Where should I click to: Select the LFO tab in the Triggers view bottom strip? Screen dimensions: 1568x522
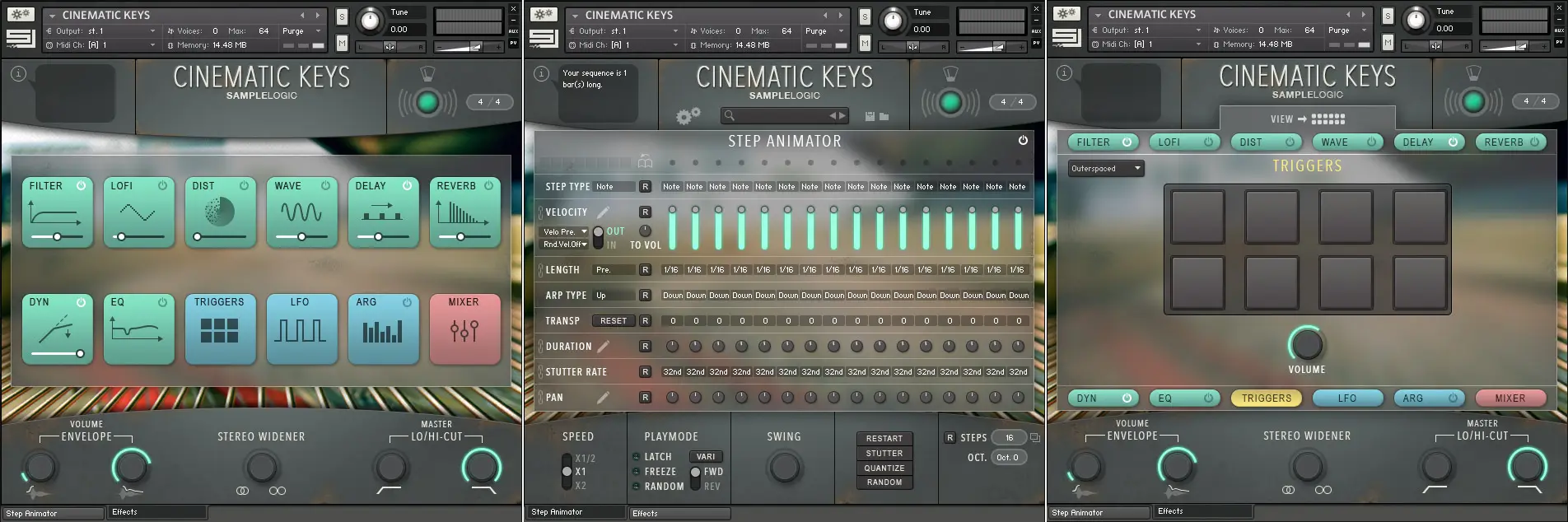click(x=1347, y=398)
